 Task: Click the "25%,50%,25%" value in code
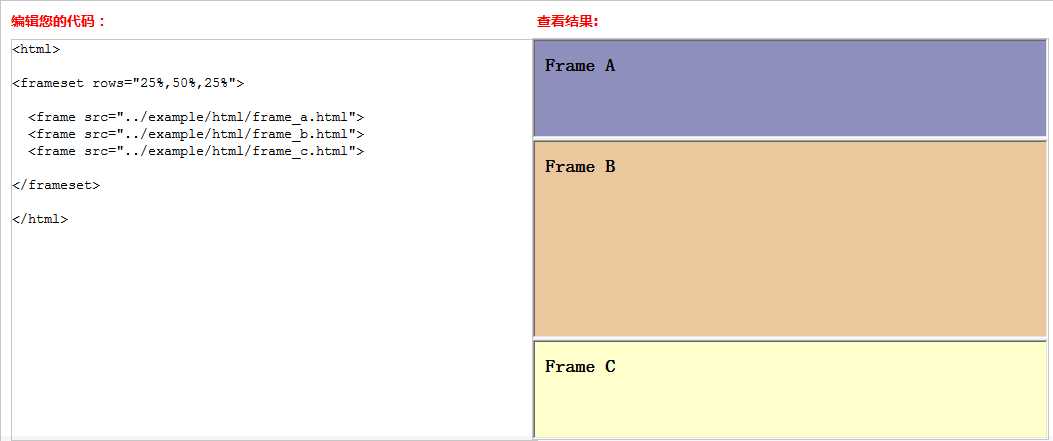[185, 83]
